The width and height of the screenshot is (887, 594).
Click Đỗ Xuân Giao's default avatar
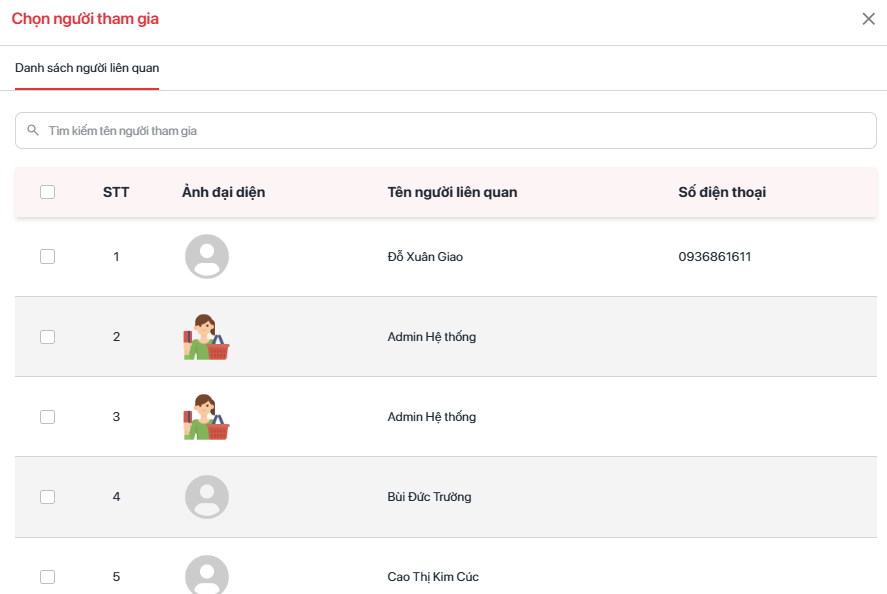tap(207, 257)
